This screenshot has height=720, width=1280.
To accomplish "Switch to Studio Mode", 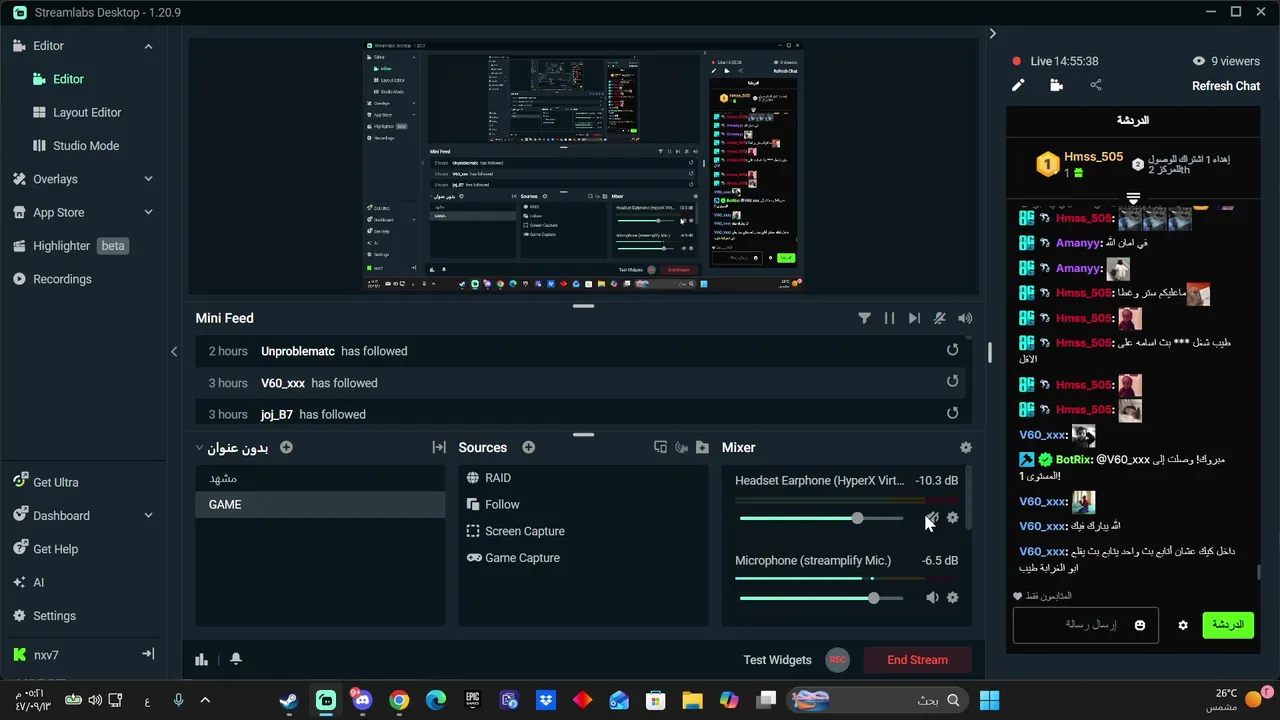I will click(x=84, y=145).
